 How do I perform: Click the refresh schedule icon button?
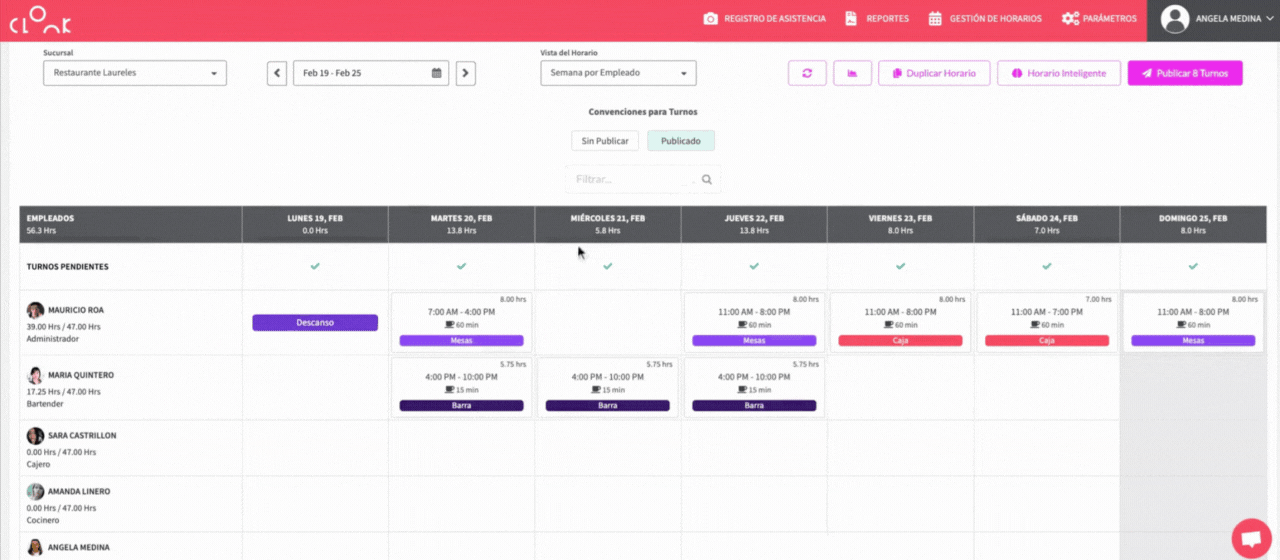[x=807, y=73]
